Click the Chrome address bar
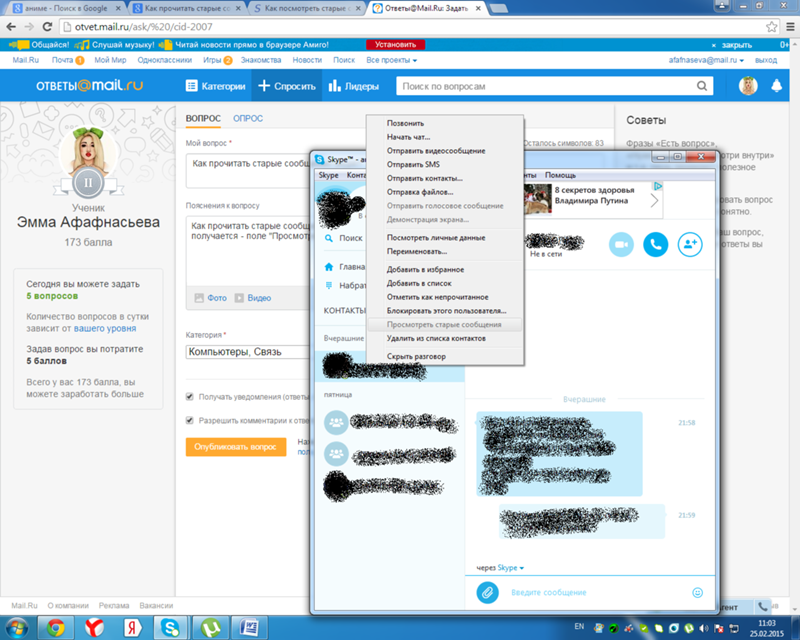The image size is (800, 640). click(413, 27)
